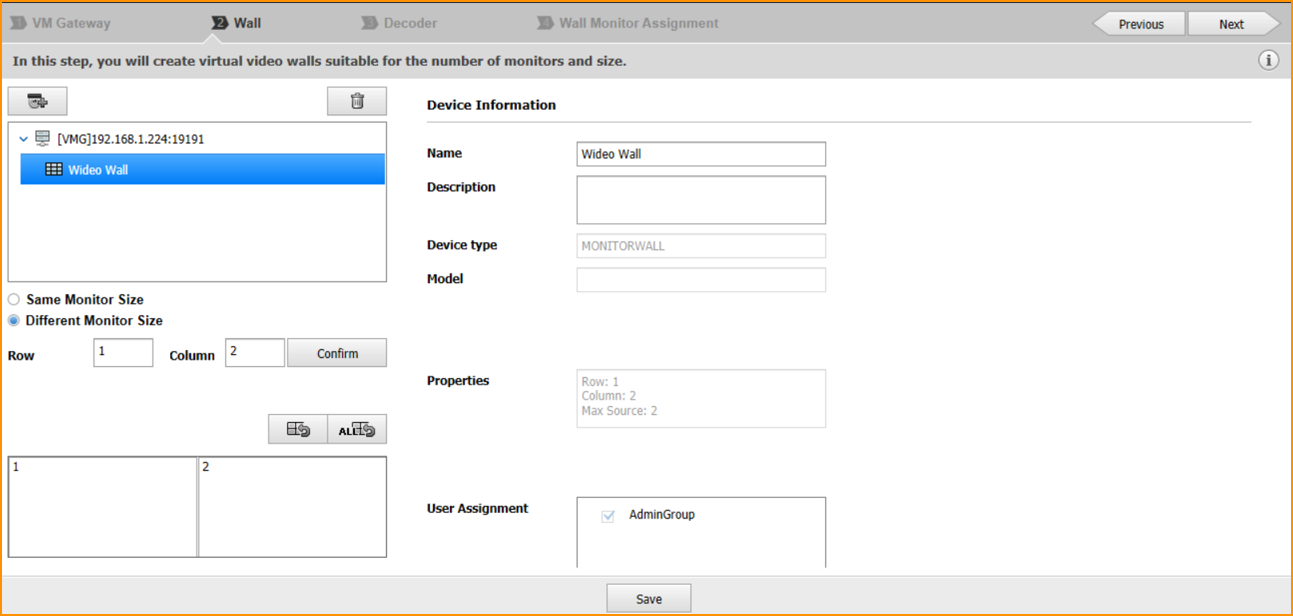Collapse the VMG 192.168.1.224 tree node

[24, 139]
